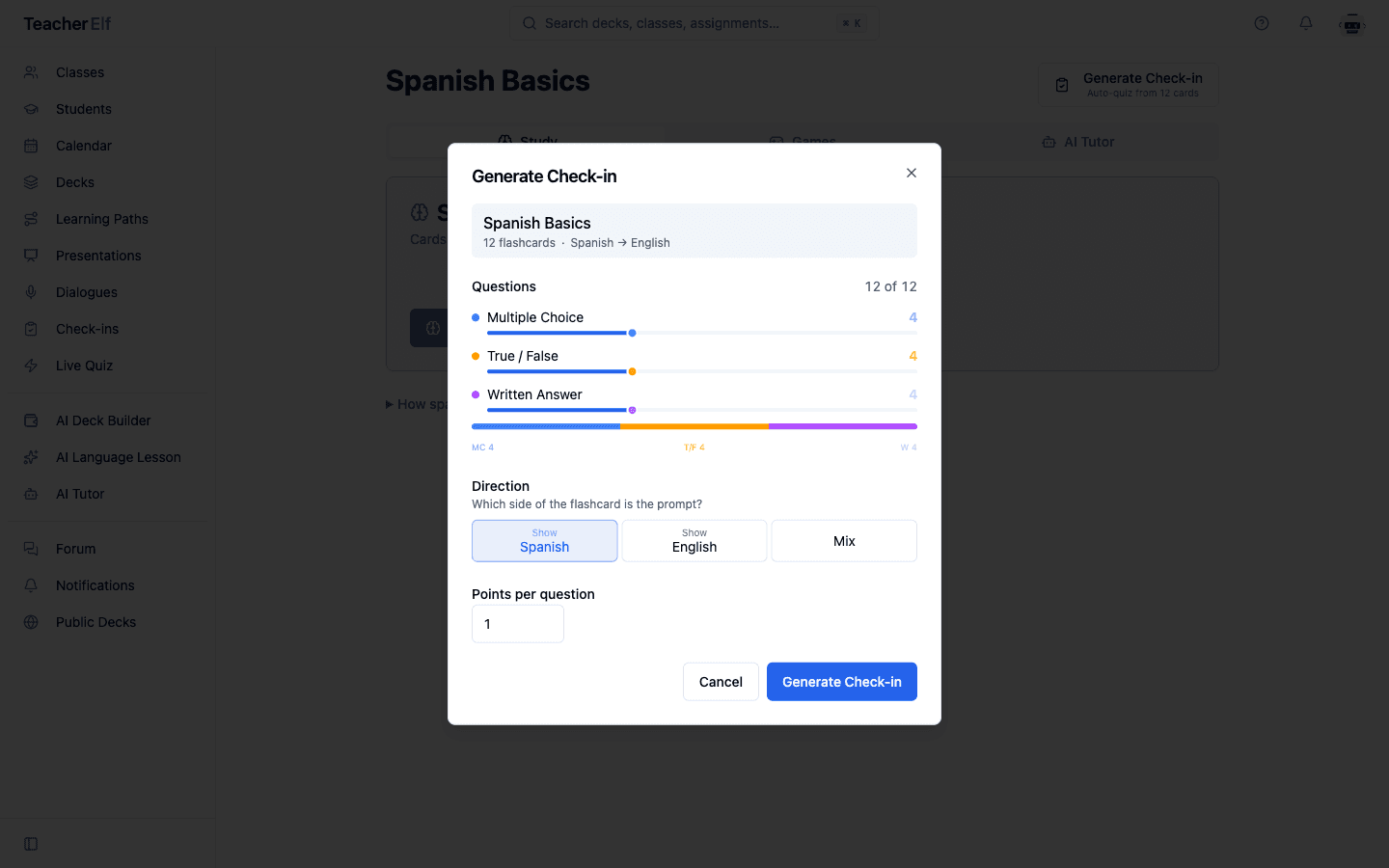1389x868 pixels.
Task: Click the Students graduation cap icon
Action: pos(31,109)
